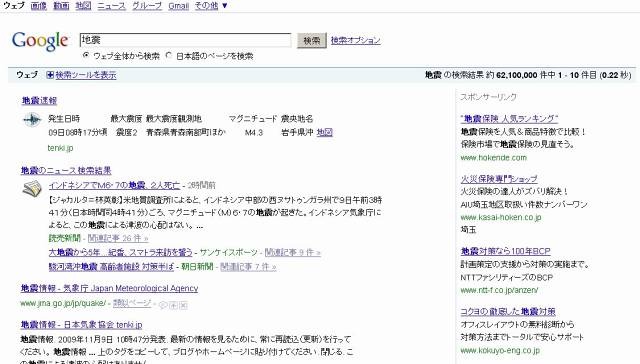The width and height of the screenshot is (640, 364).
Task: Click www.kokuyo-eng.co.jp ad URL
Action: click(x=500, y=350)
